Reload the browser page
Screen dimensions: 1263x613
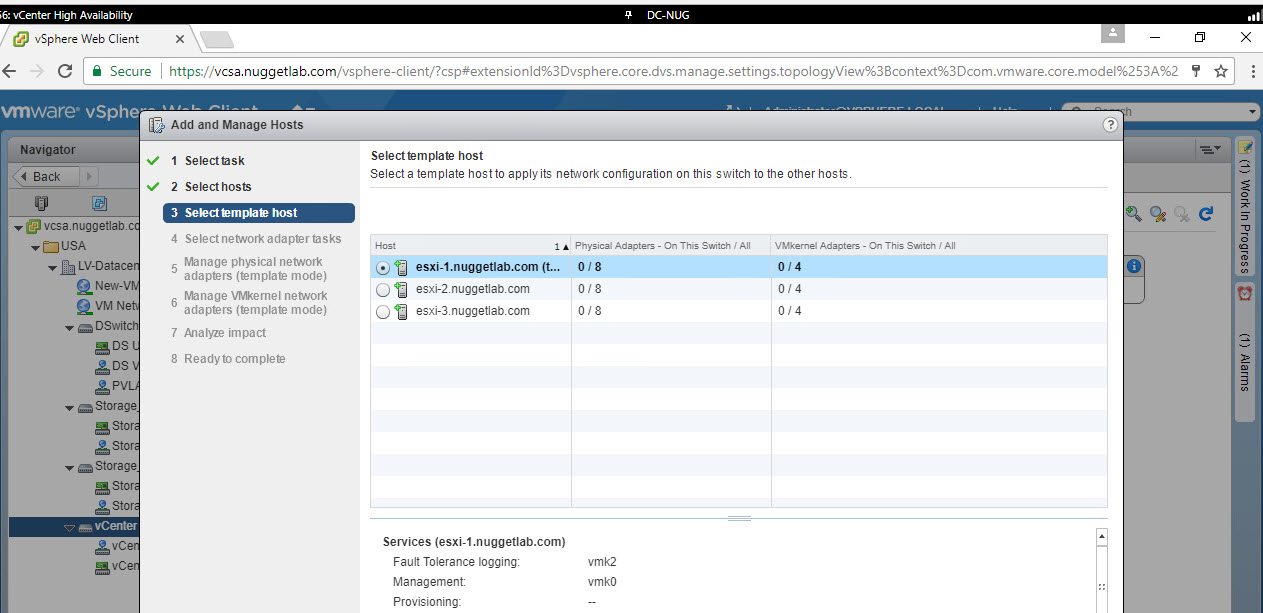point(65,72)
